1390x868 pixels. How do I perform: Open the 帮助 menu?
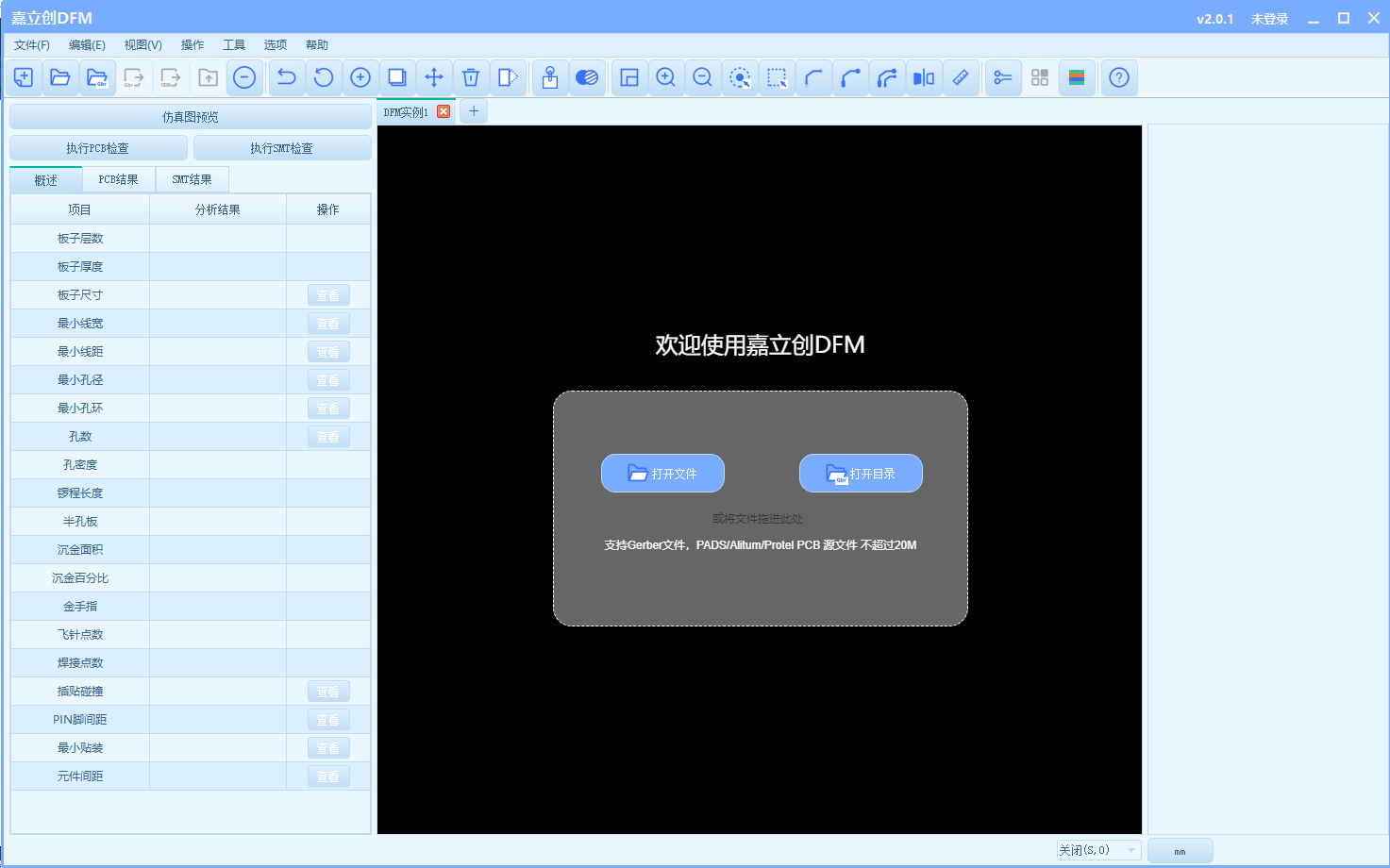click(x=317, y=45)
